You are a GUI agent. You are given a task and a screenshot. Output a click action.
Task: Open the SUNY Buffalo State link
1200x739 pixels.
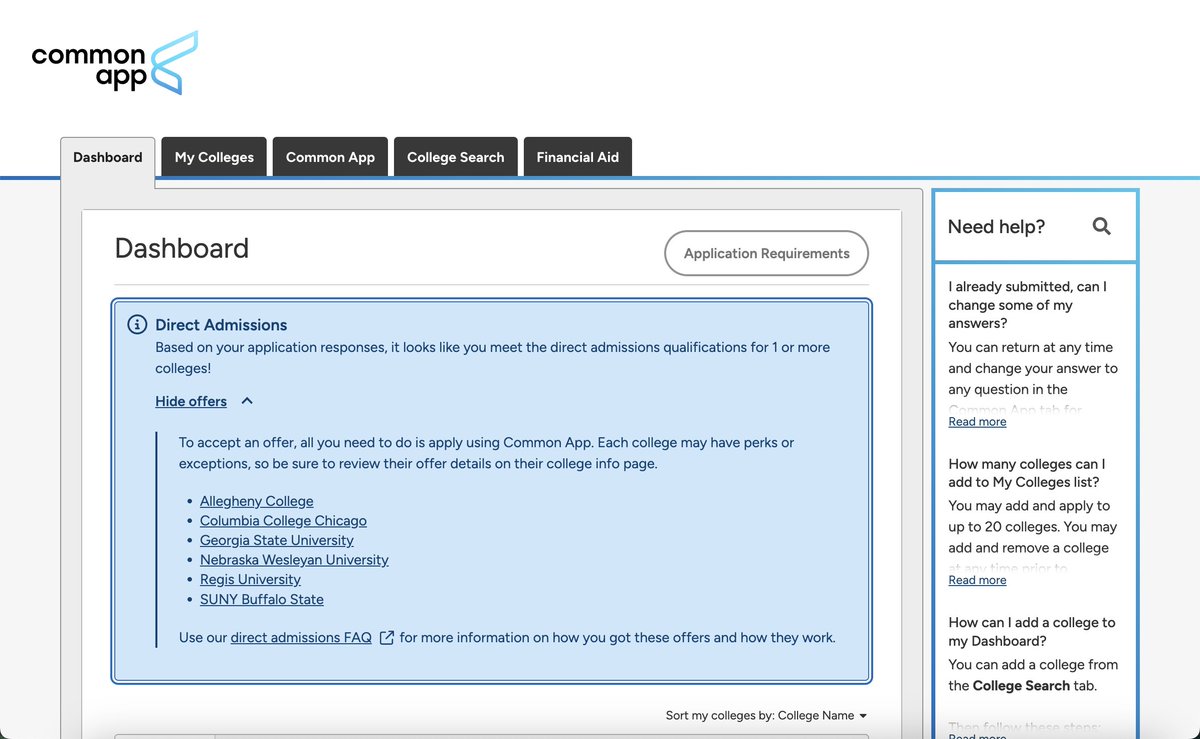click(x=262, y=599)
